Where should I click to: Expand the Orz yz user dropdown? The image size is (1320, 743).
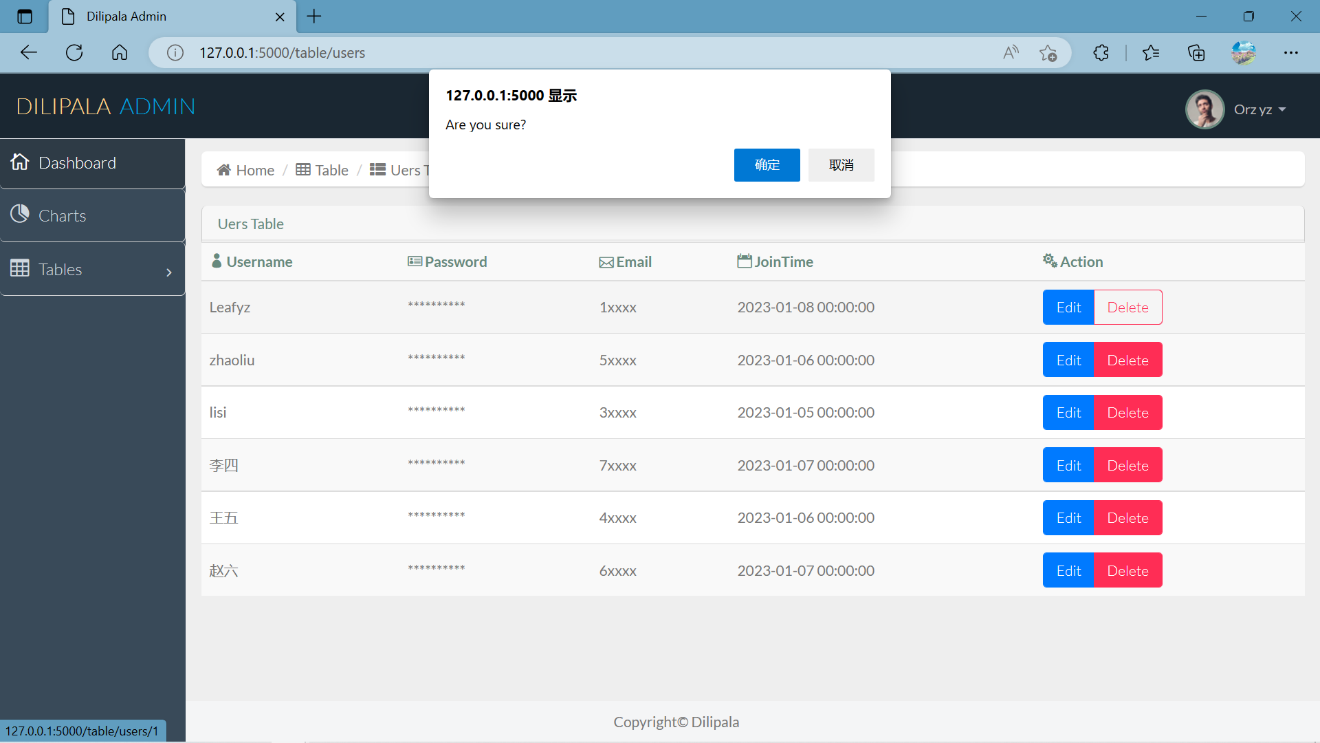pos(1259,109)
